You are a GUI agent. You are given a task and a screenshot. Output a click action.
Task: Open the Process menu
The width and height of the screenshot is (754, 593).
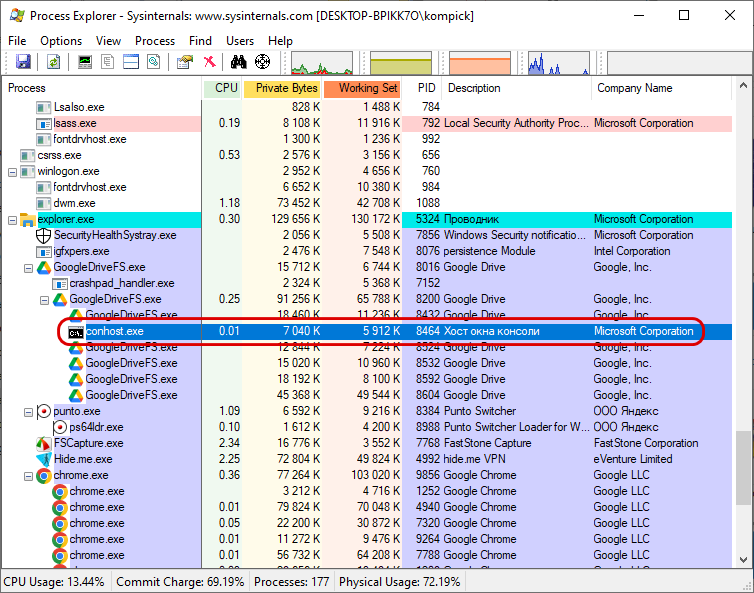[x=155, y=41]
